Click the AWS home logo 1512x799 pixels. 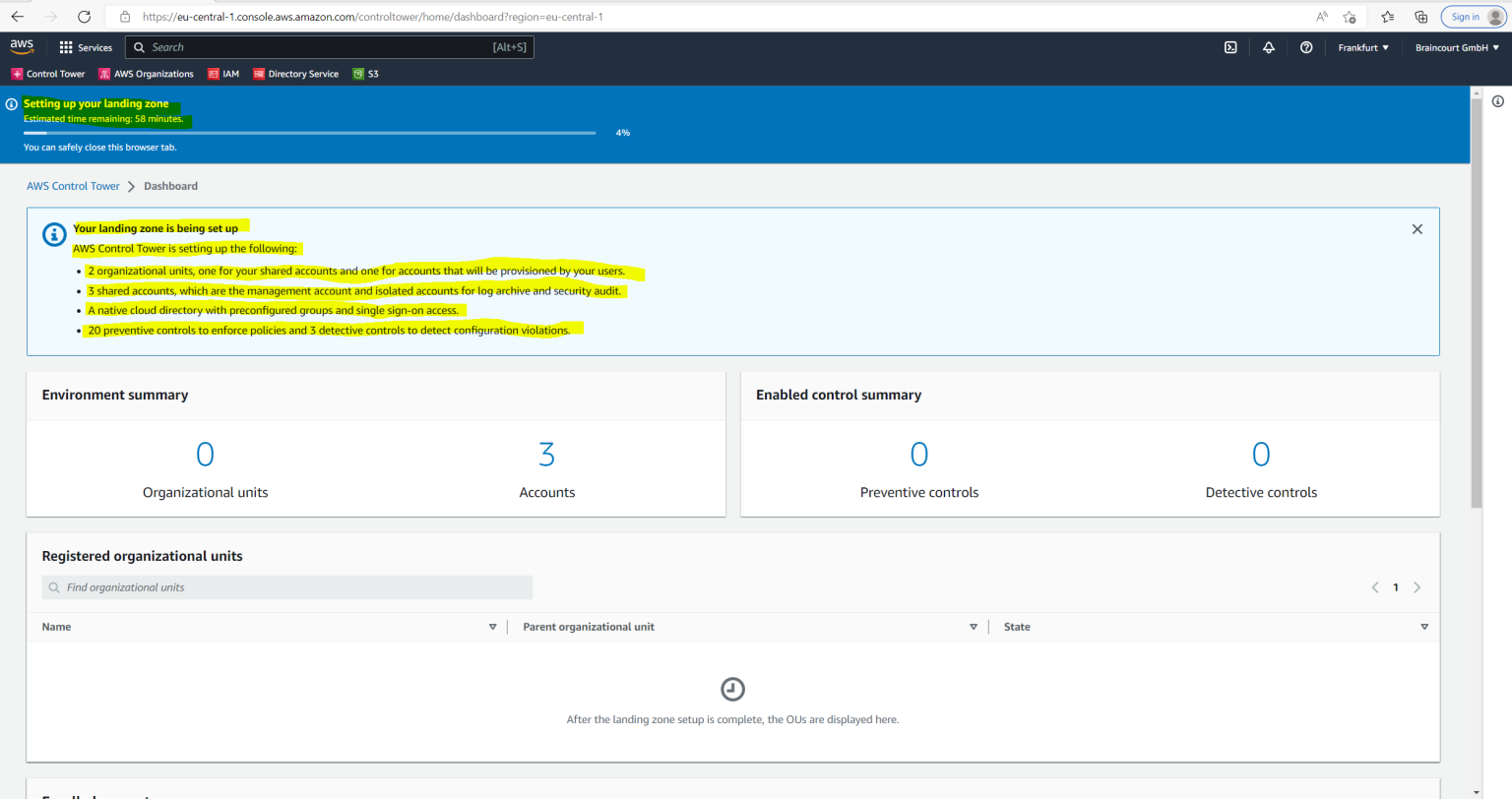pos(22,45)
